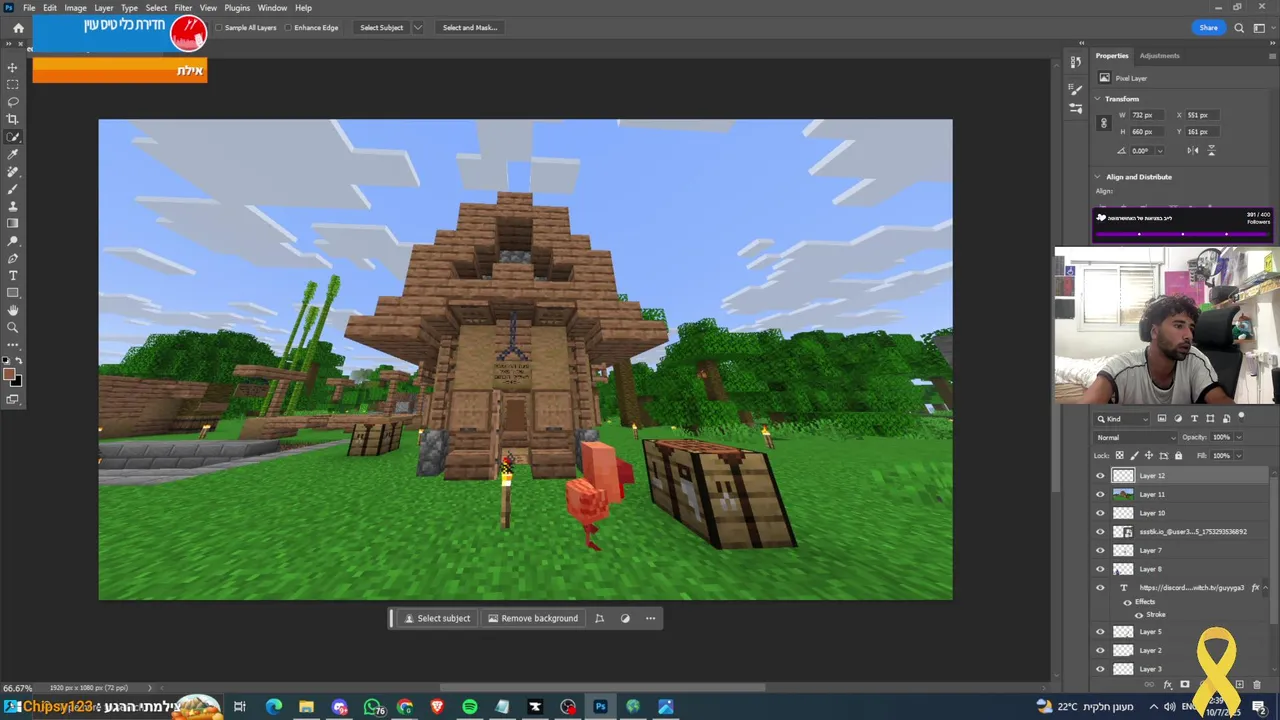Screen dimensions: 1280x720
Task: Switch to the Adjustments tab
Action: point(1160,56)
